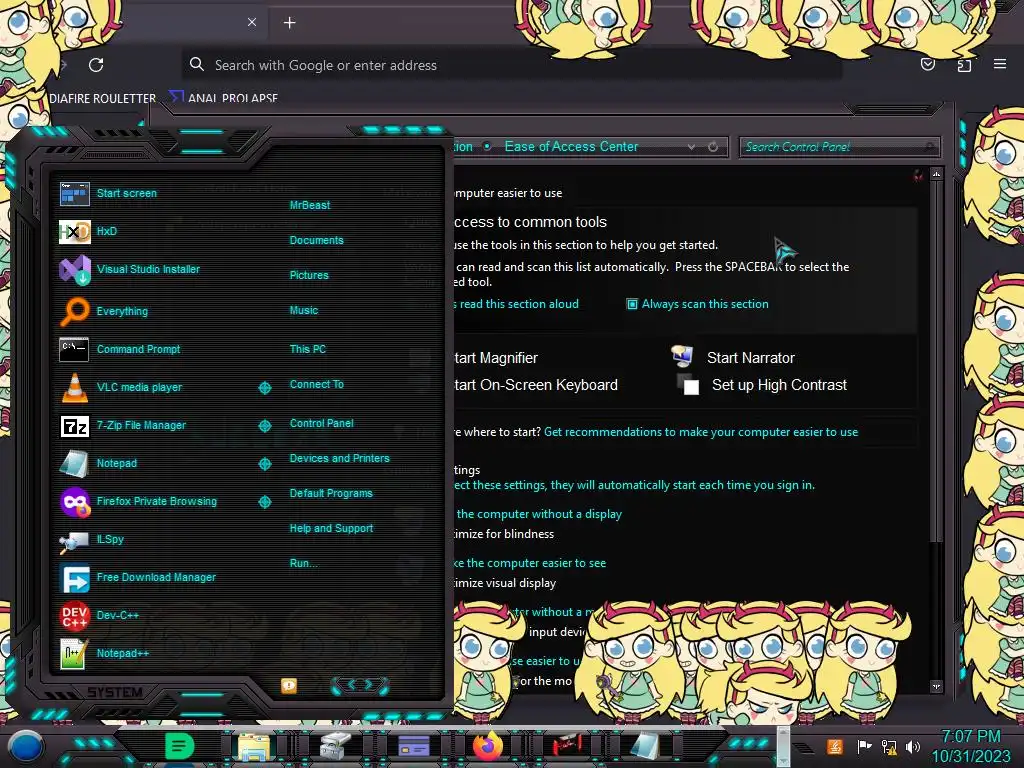This screenshot has width=1024, height=768.
Task: Click the orange alert icon in start menu
Action: click(x=289, y=685)
